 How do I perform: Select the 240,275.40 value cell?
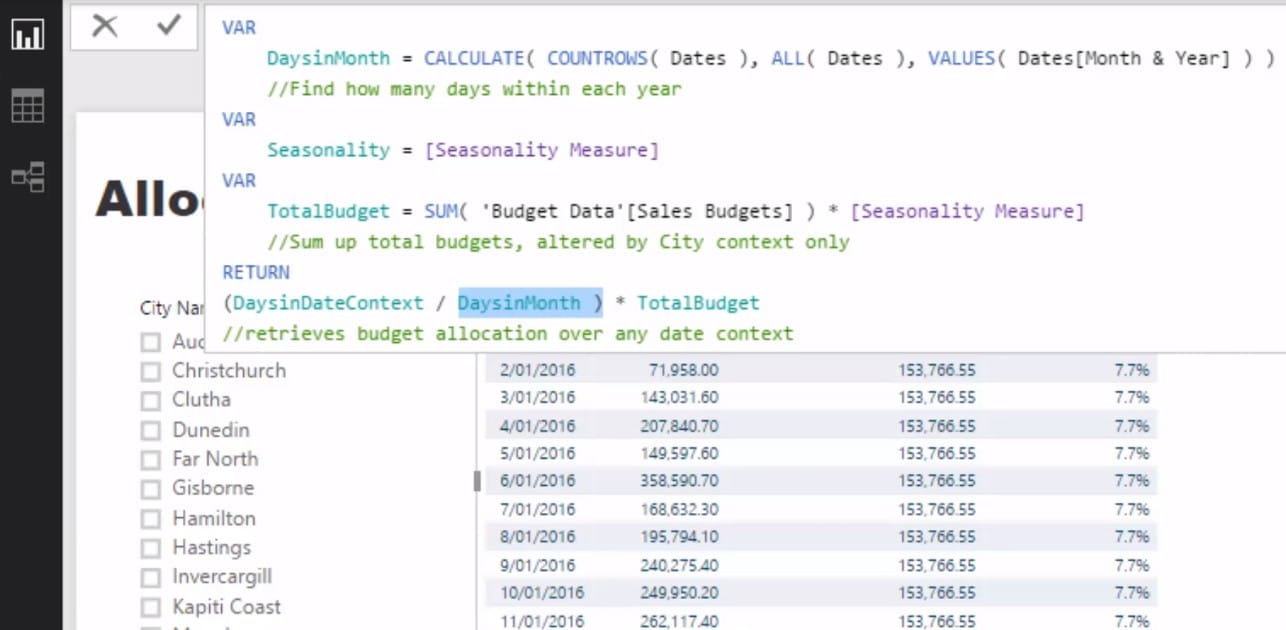[679, 565]
